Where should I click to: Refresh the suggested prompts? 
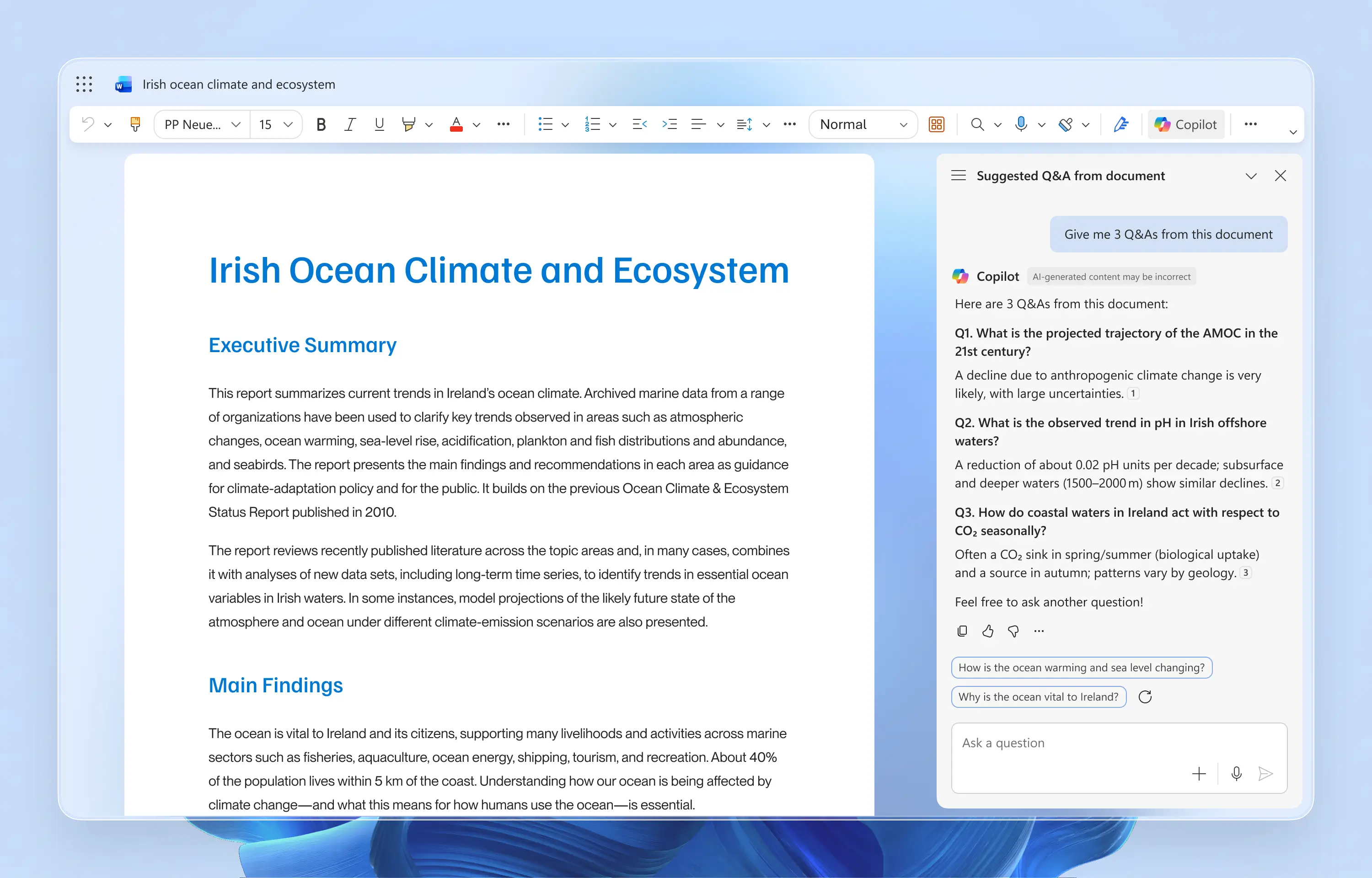coord(1145,697)
